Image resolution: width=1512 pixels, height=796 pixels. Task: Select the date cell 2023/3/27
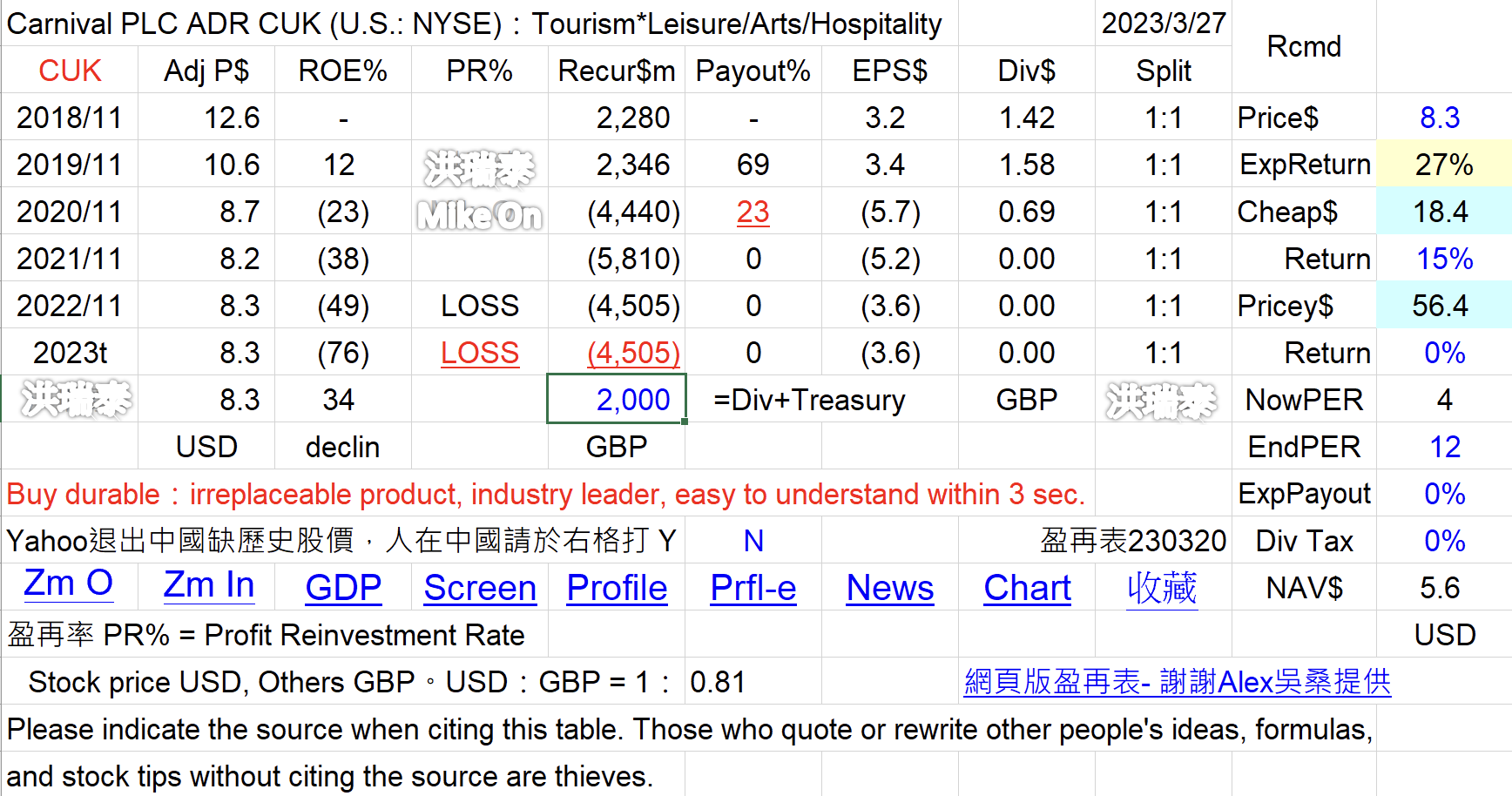(1164, 24)
